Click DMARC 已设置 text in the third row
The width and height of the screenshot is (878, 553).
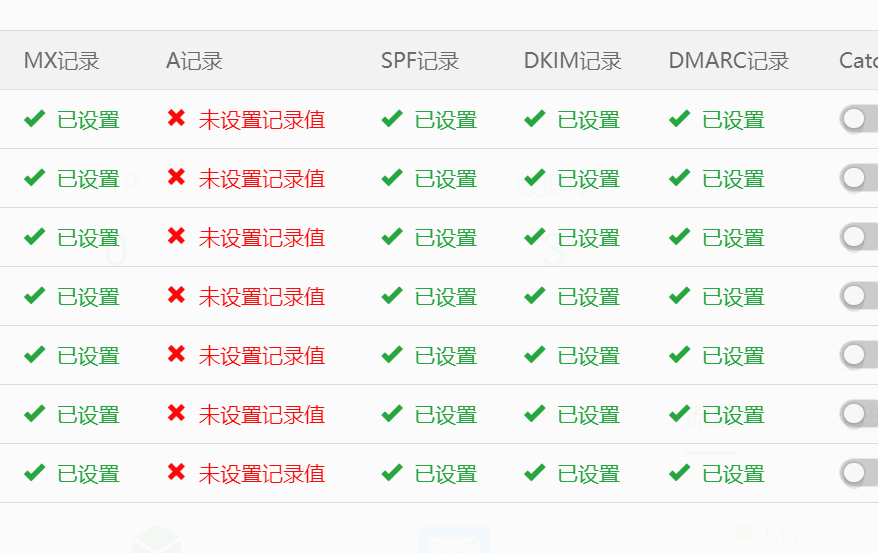click(x=733, y=238)
